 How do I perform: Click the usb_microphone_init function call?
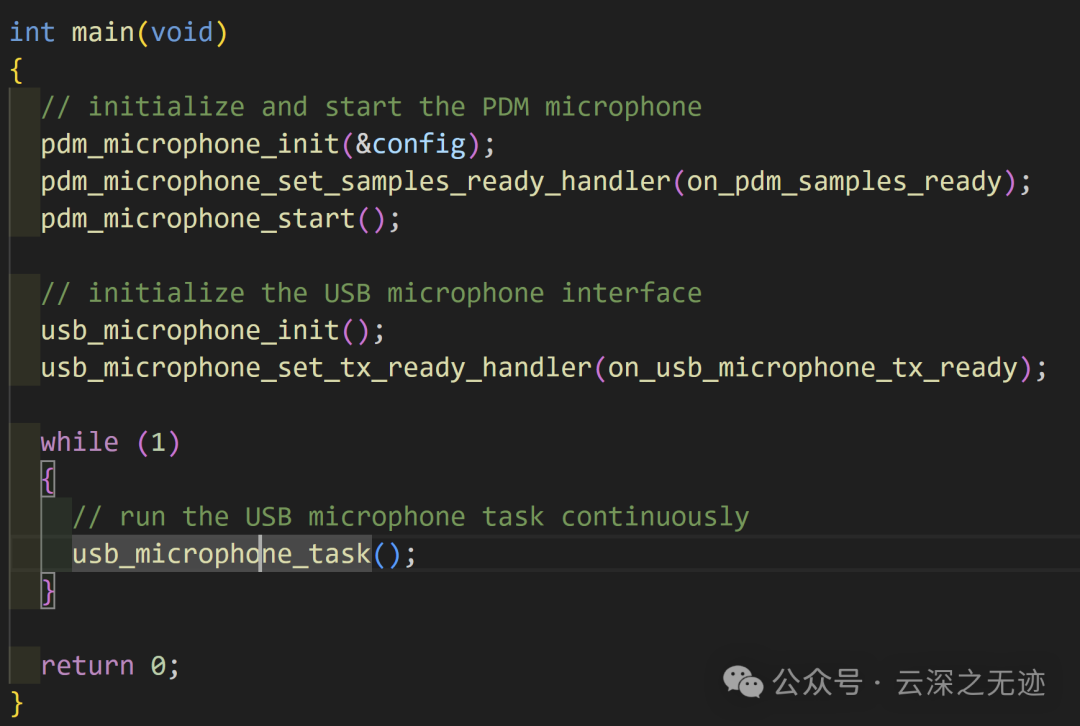[x=190, y=331]
